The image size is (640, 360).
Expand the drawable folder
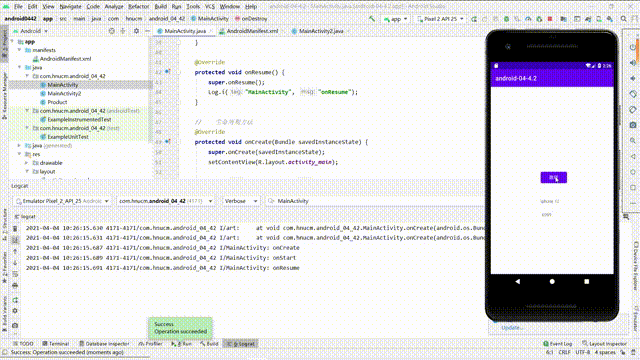pos(27,163)
